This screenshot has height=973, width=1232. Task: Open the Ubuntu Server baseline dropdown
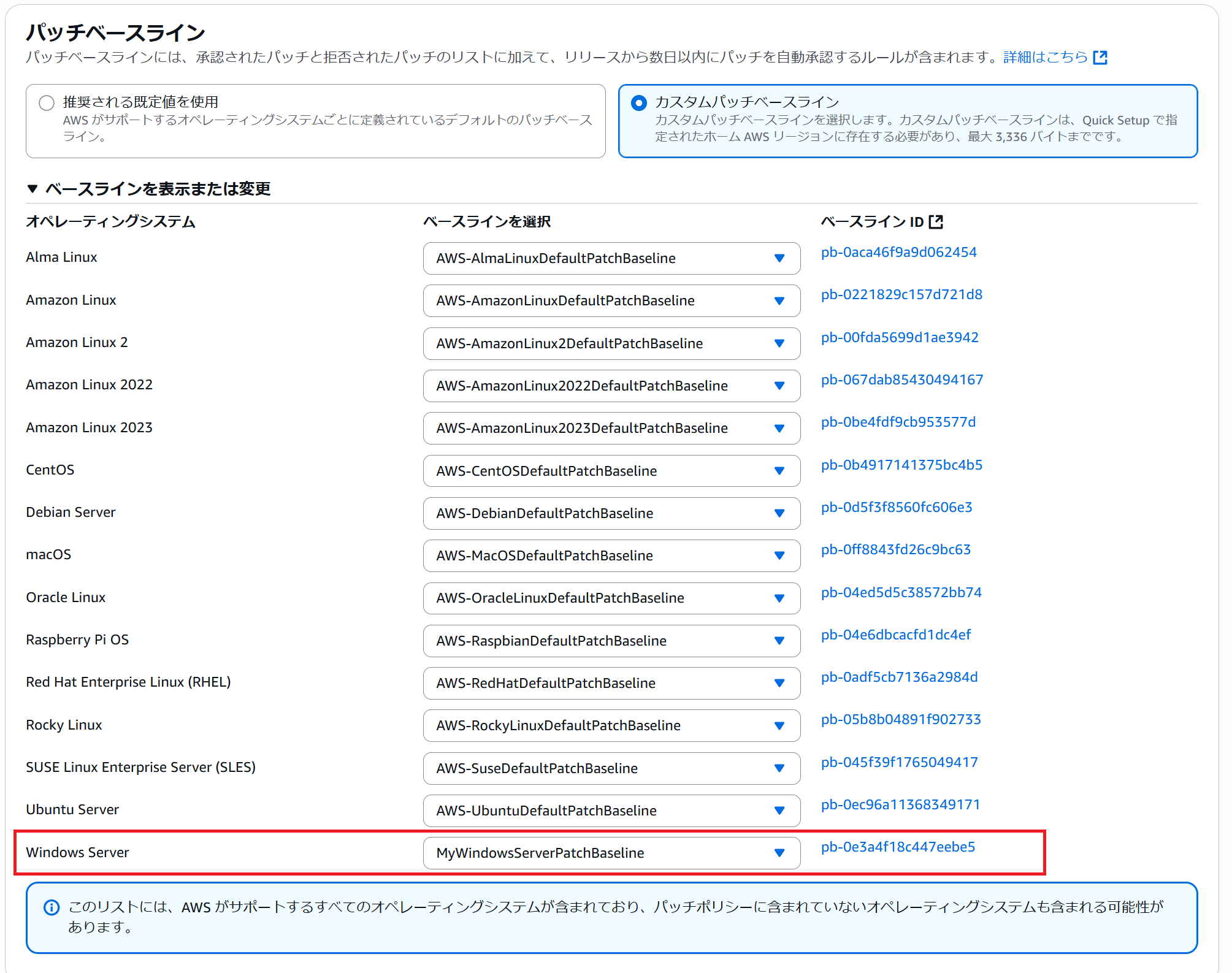[611, 811]
